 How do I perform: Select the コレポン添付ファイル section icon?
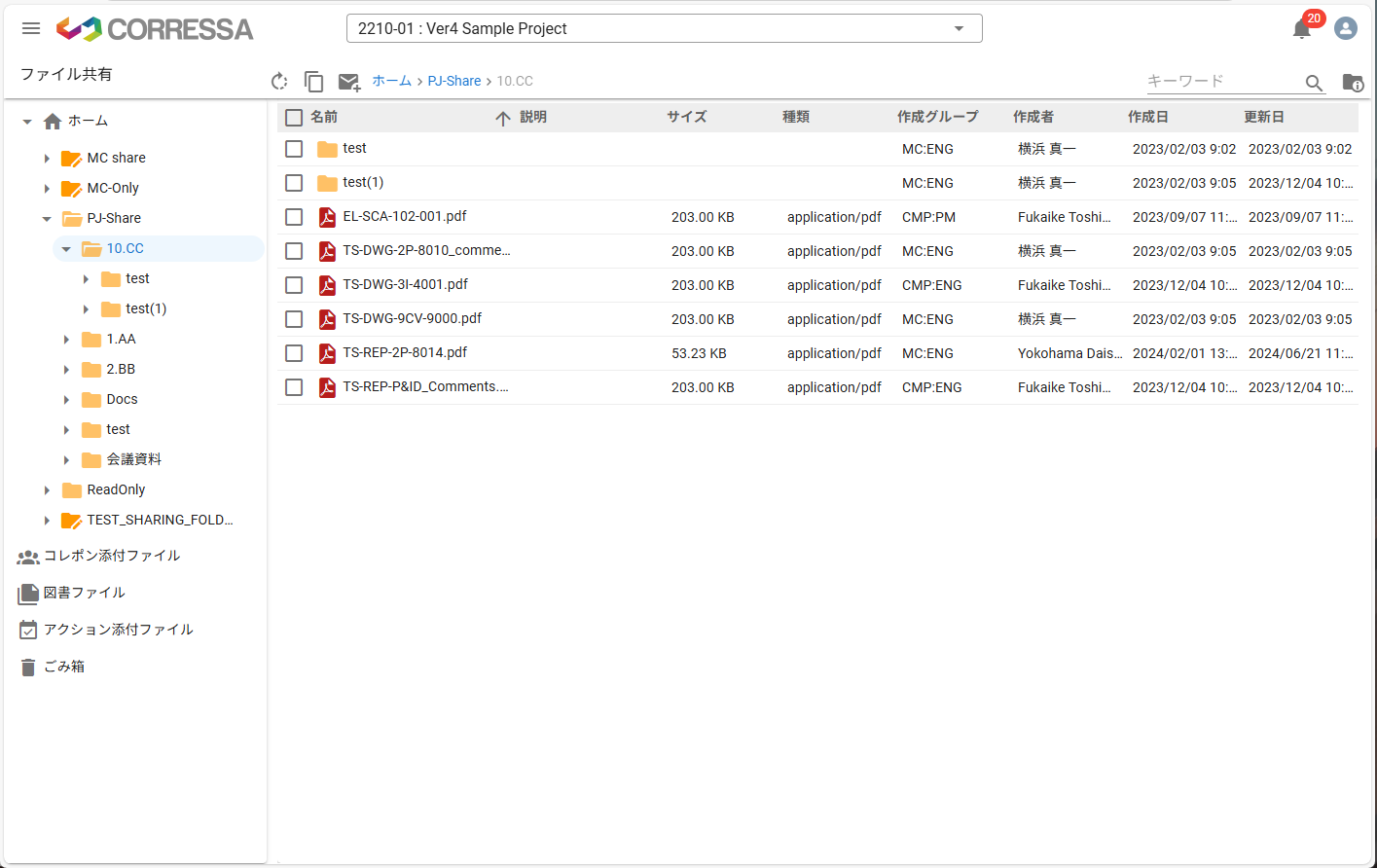pyautogui.click(x=28, y=556)
